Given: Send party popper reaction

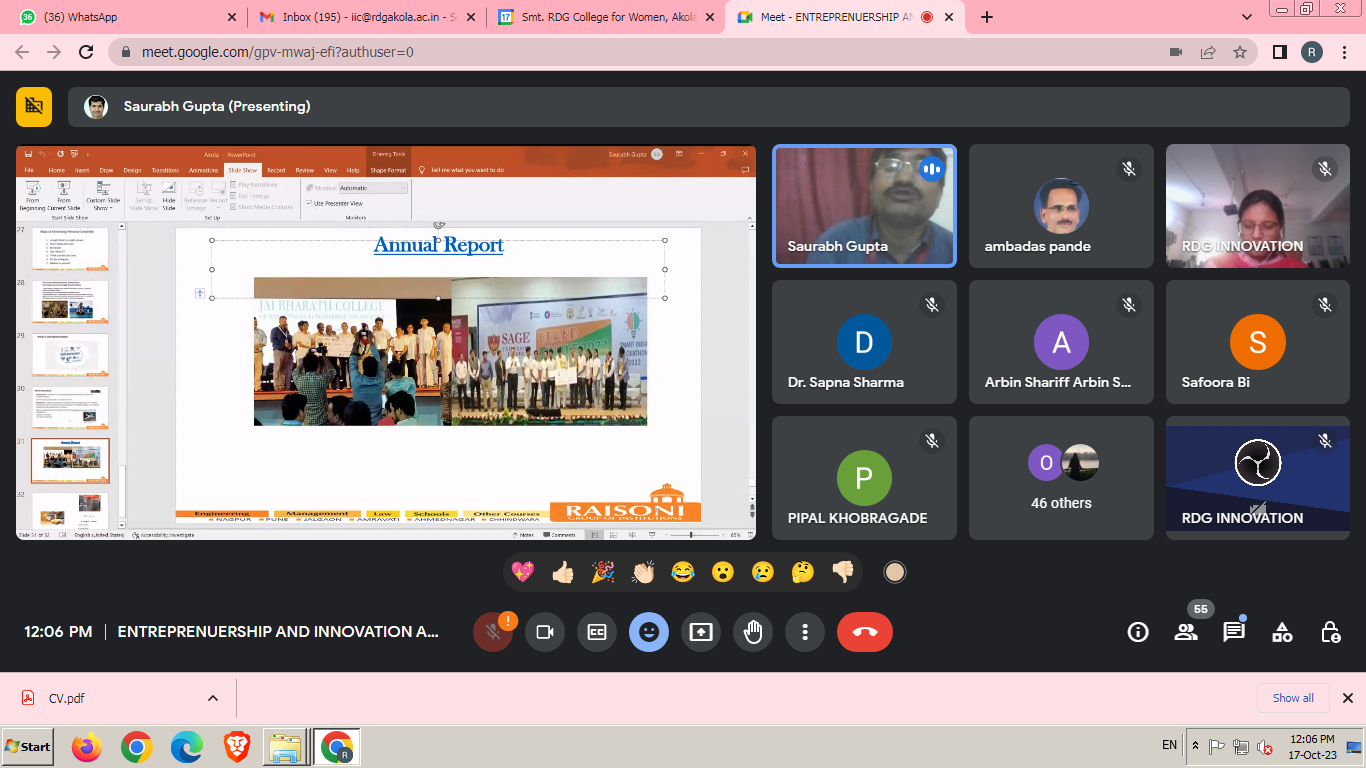Looking at the screenshot, I should click(x=603, y=572).
